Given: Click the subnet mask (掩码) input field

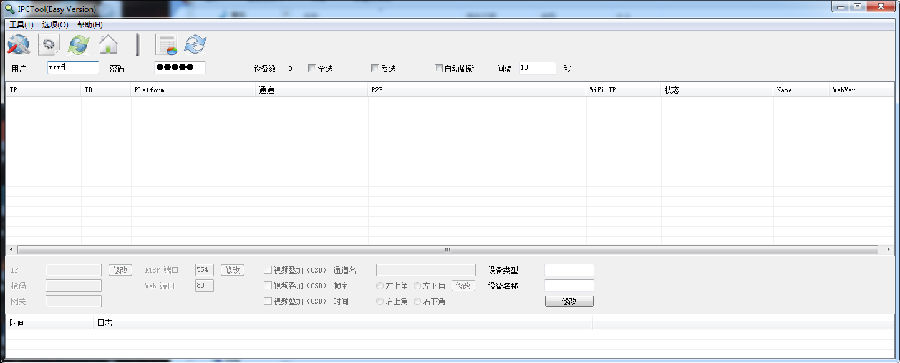Looking at the screenshot, I should click(73, 285).
